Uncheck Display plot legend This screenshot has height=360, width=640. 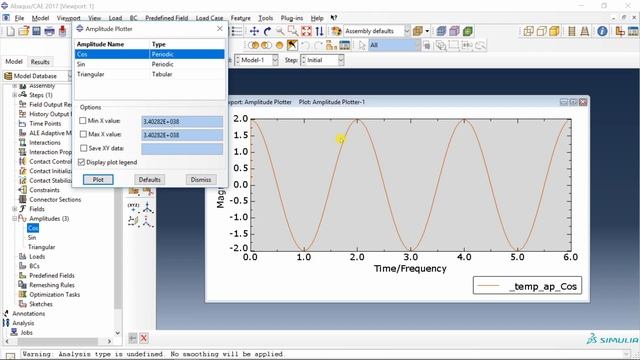tap(81, 162)
